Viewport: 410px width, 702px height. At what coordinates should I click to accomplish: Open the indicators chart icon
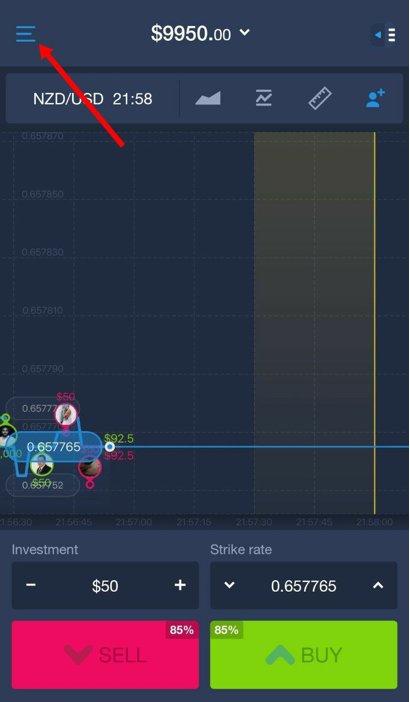point(264,98)
